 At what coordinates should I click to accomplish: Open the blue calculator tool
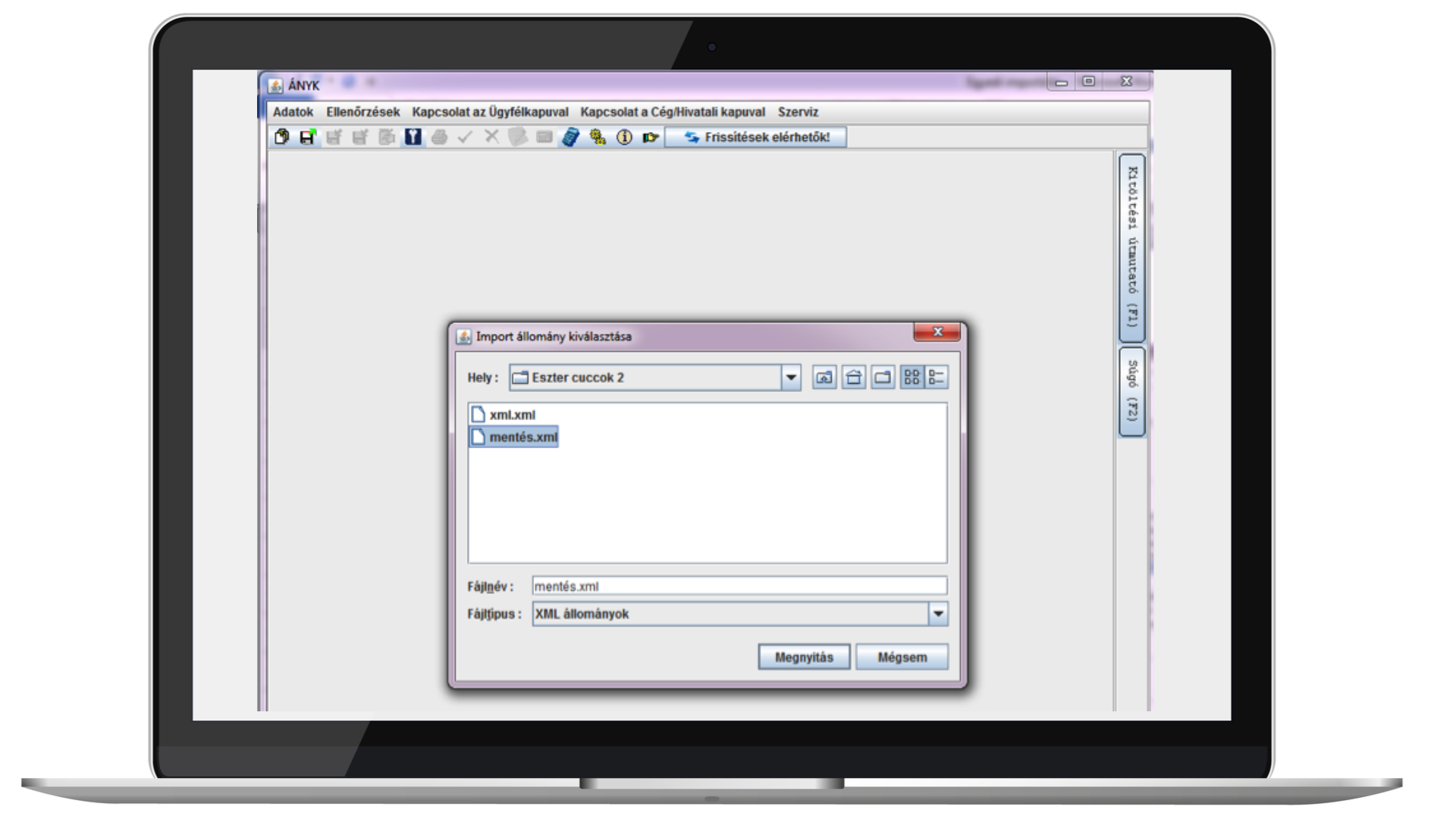[570, 137]
